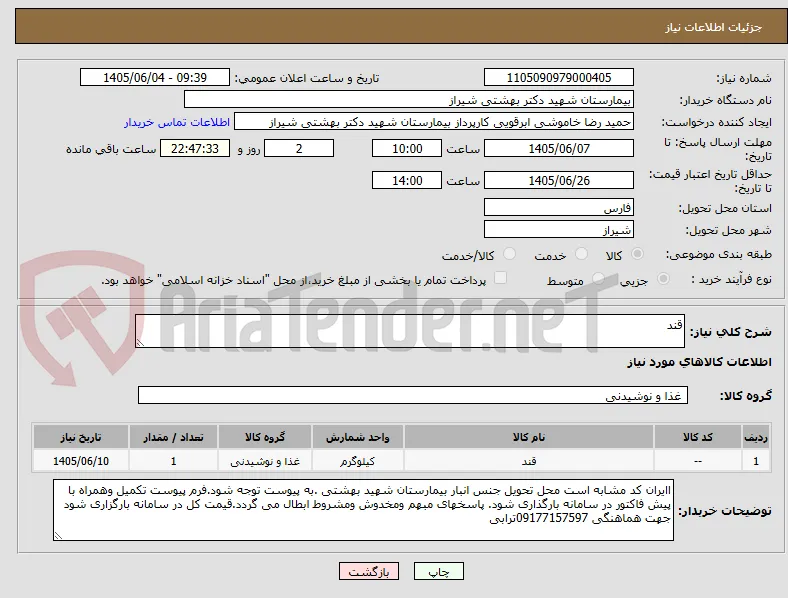Select the متوسط purchase type radio
Viewport: 788px width, 598px height.
click(598, 278)
